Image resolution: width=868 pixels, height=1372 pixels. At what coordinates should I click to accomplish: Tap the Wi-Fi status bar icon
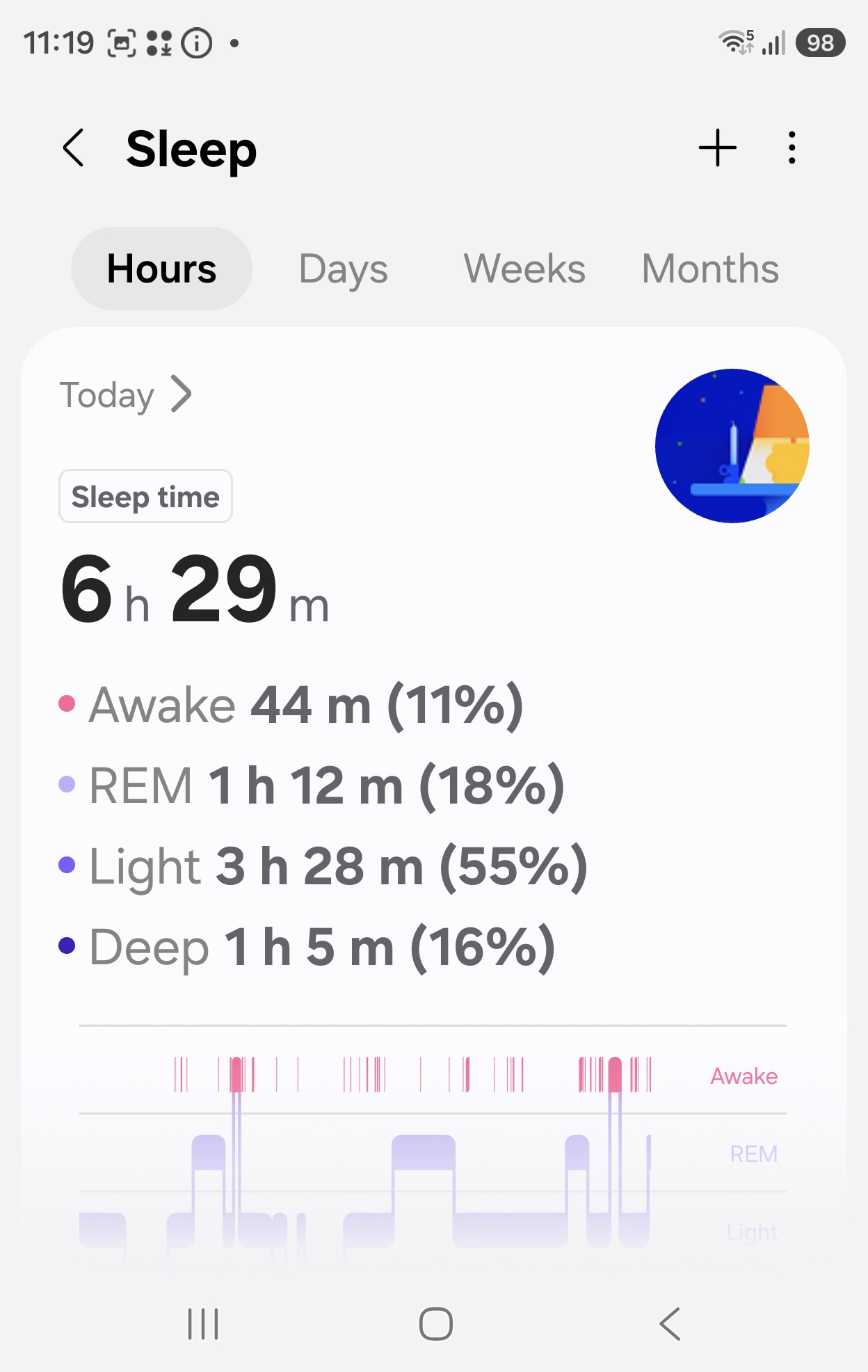tap(735, 42)
